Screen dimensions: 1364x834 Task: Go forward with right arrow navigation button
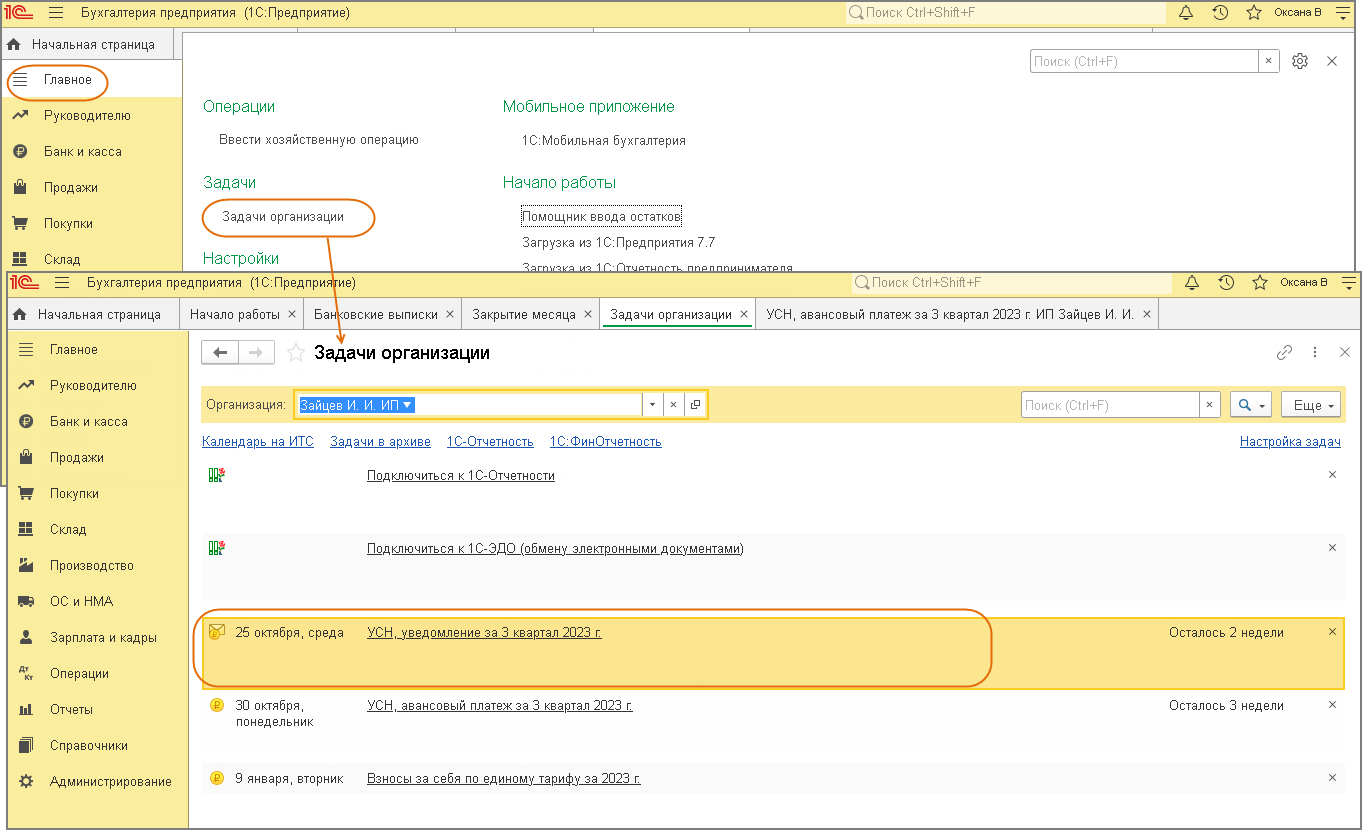pos(256,352)
